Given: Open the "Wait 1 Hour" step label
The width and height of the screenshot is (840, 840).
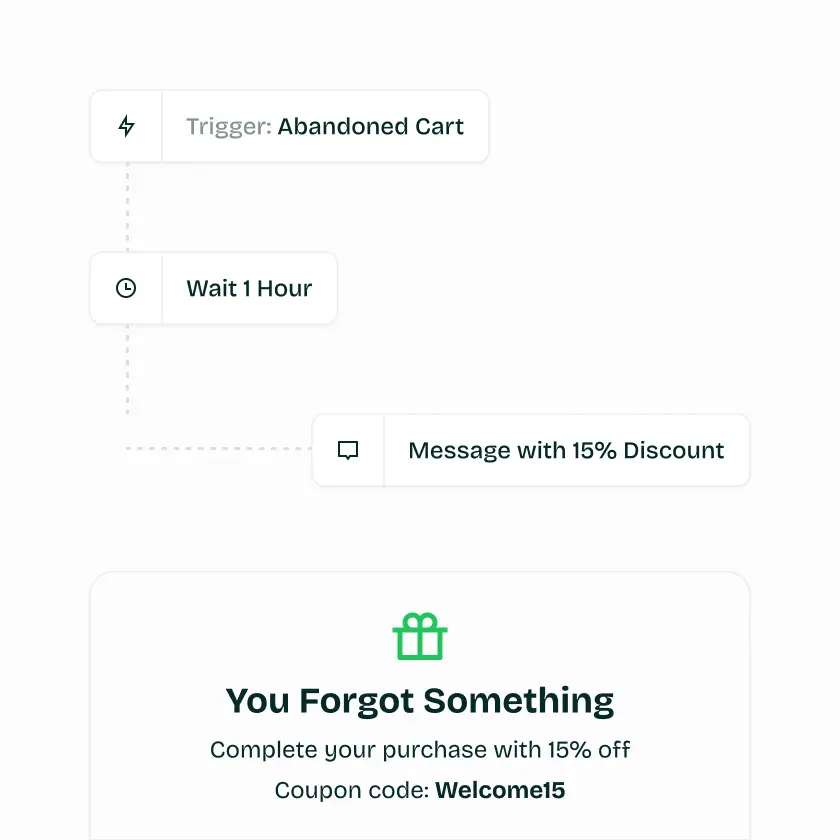Looking at the screenshot, I should point(249,289).
